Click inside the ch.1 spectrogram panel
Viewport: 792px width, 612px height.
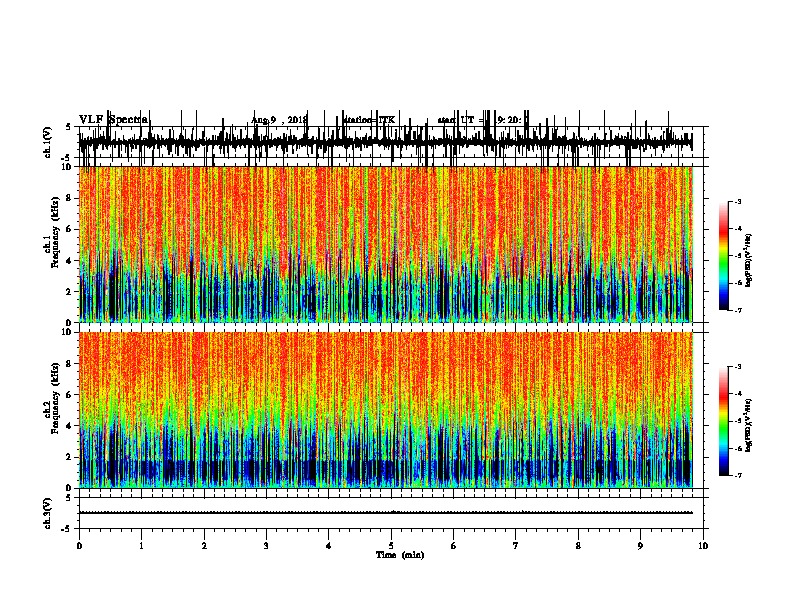click(386, 244)
